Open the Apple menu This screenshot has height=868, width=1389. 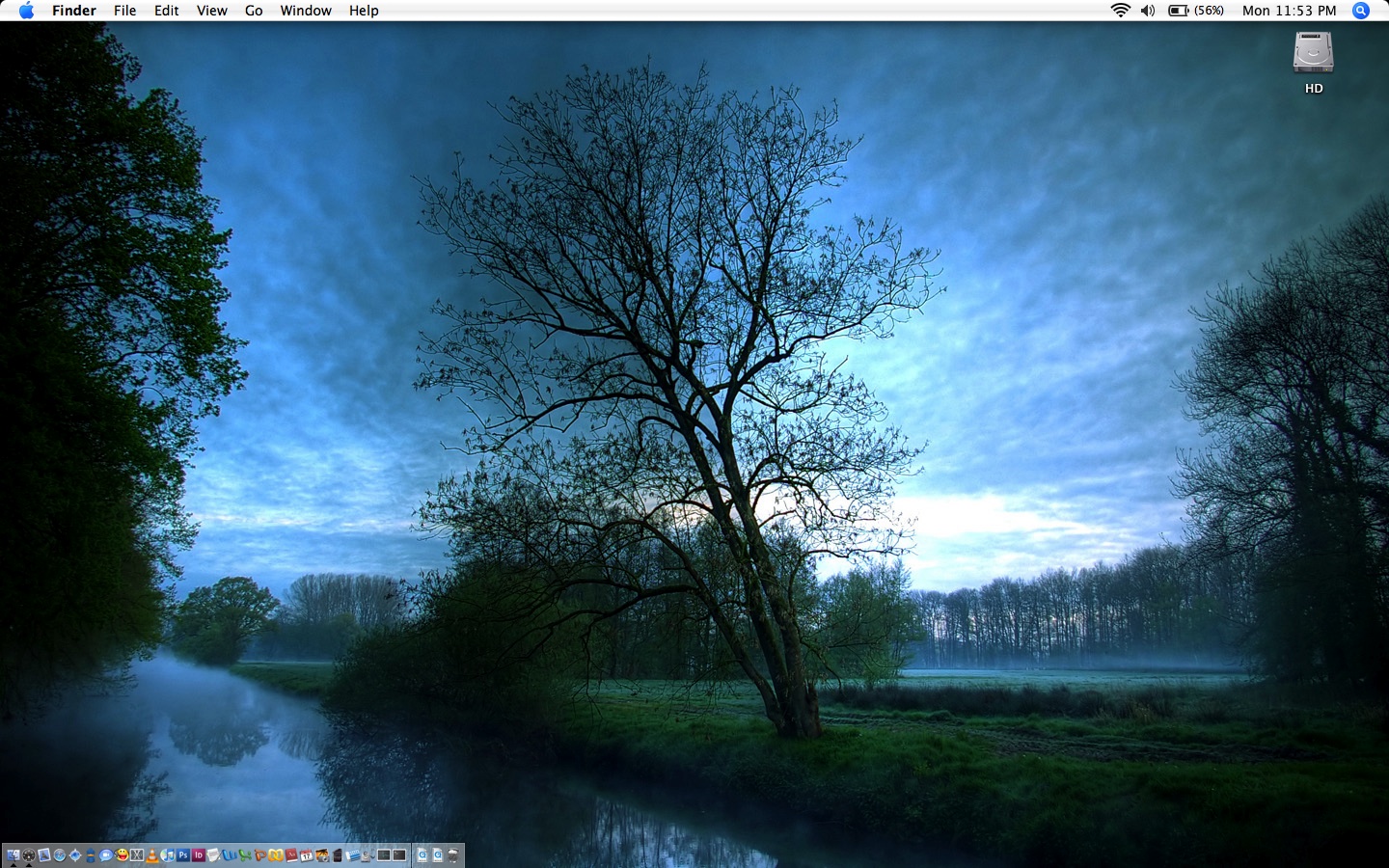[26, 11]
